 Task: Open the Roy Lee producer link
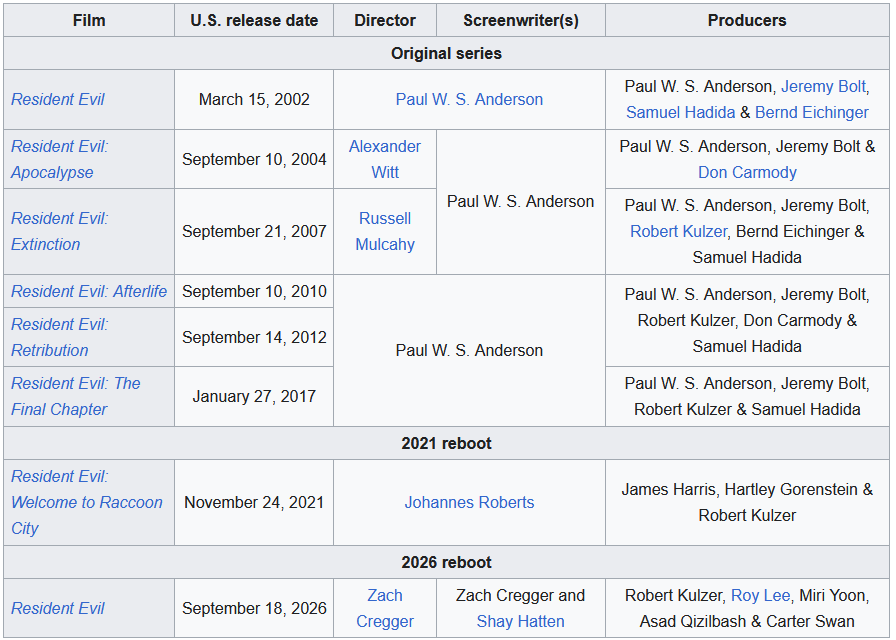coord(761,595)
